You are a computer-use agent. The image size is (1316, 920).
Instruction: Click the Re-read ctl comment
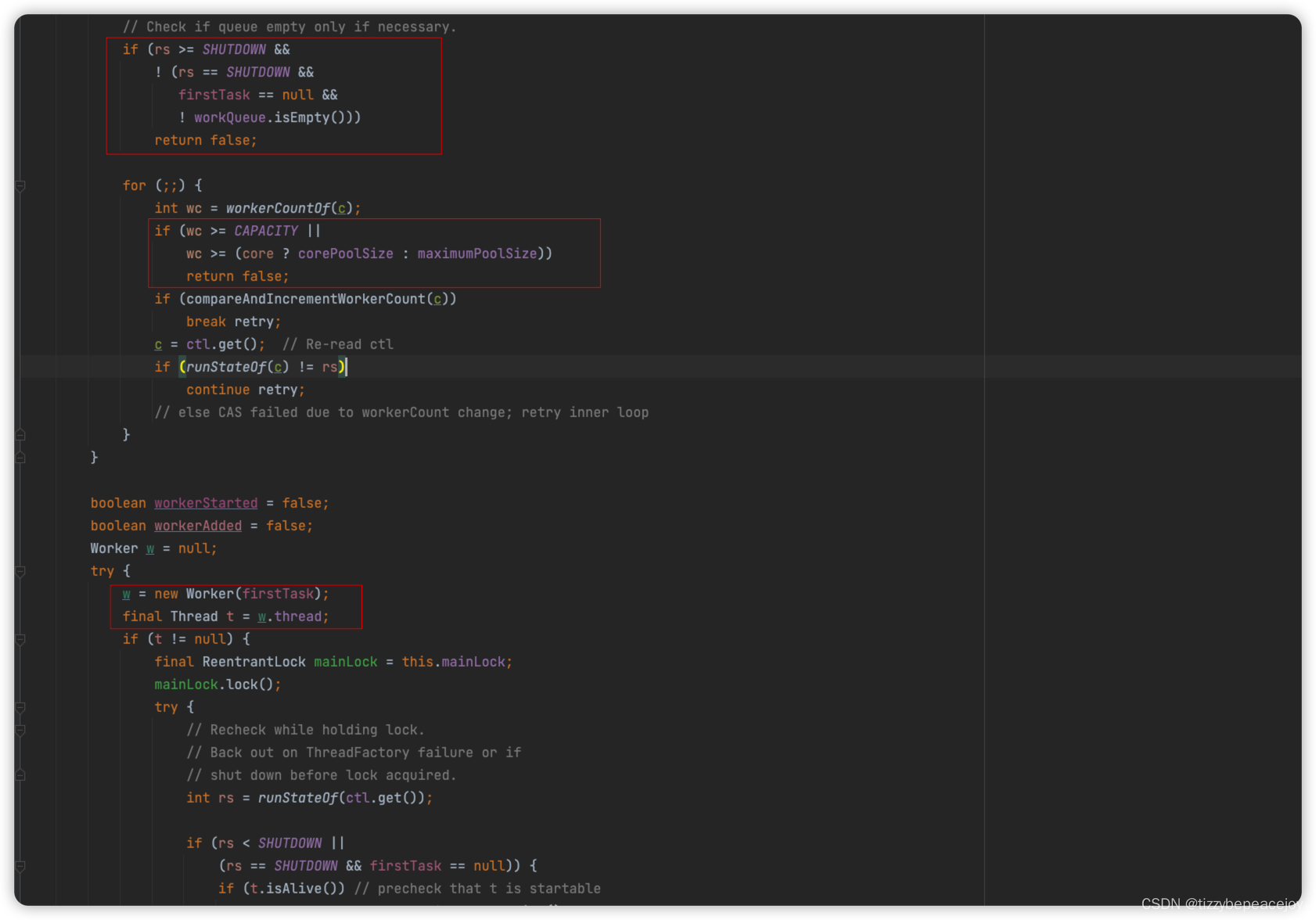pos(338,344)
